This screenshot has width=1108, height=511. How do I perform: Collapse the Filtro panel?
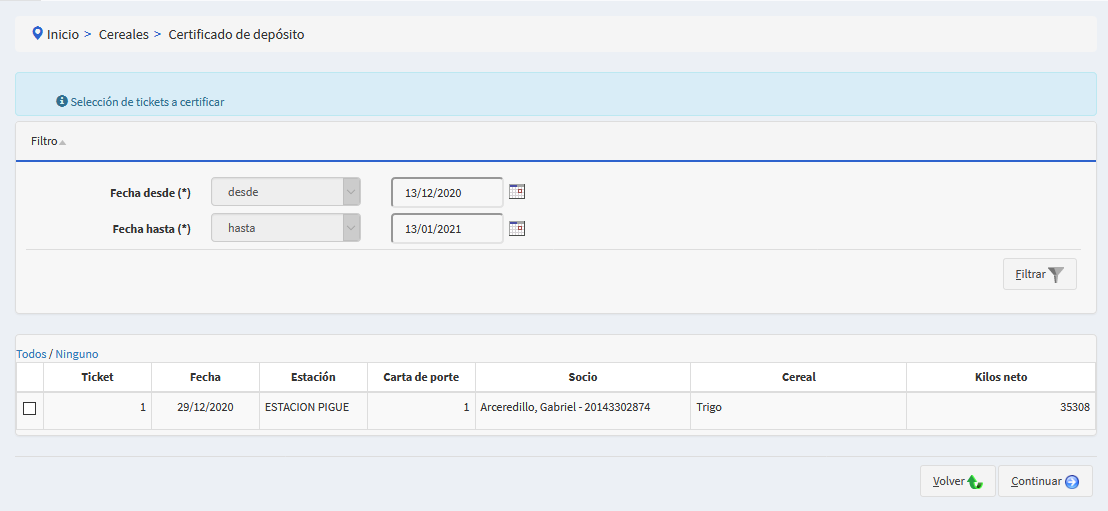(48, 142)
